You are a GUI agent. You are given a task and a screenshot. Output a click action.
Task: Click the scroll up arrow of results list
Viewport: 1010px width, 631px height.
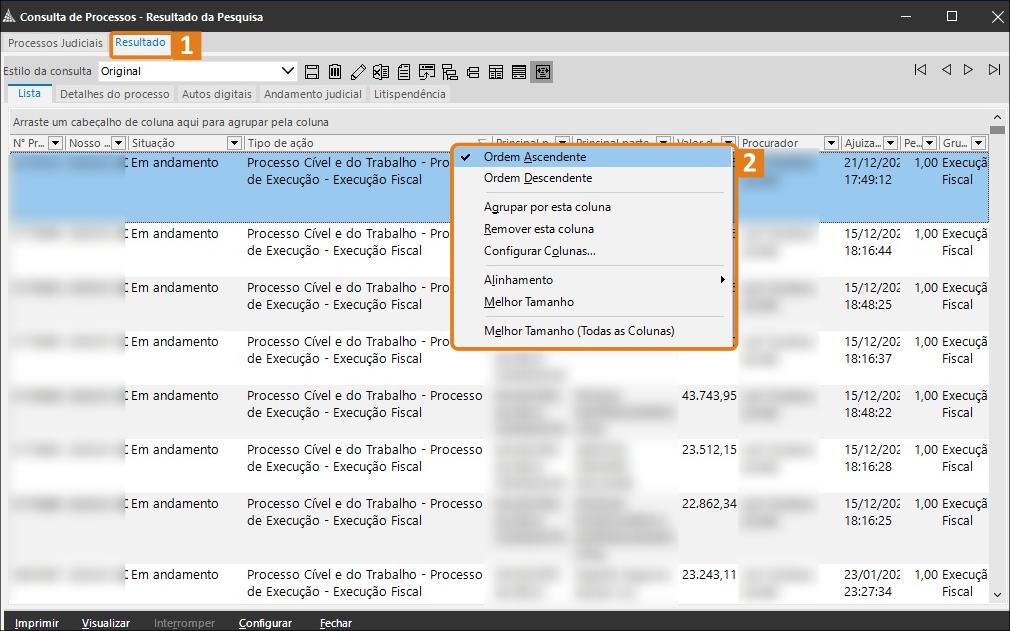tap(997, 117)
